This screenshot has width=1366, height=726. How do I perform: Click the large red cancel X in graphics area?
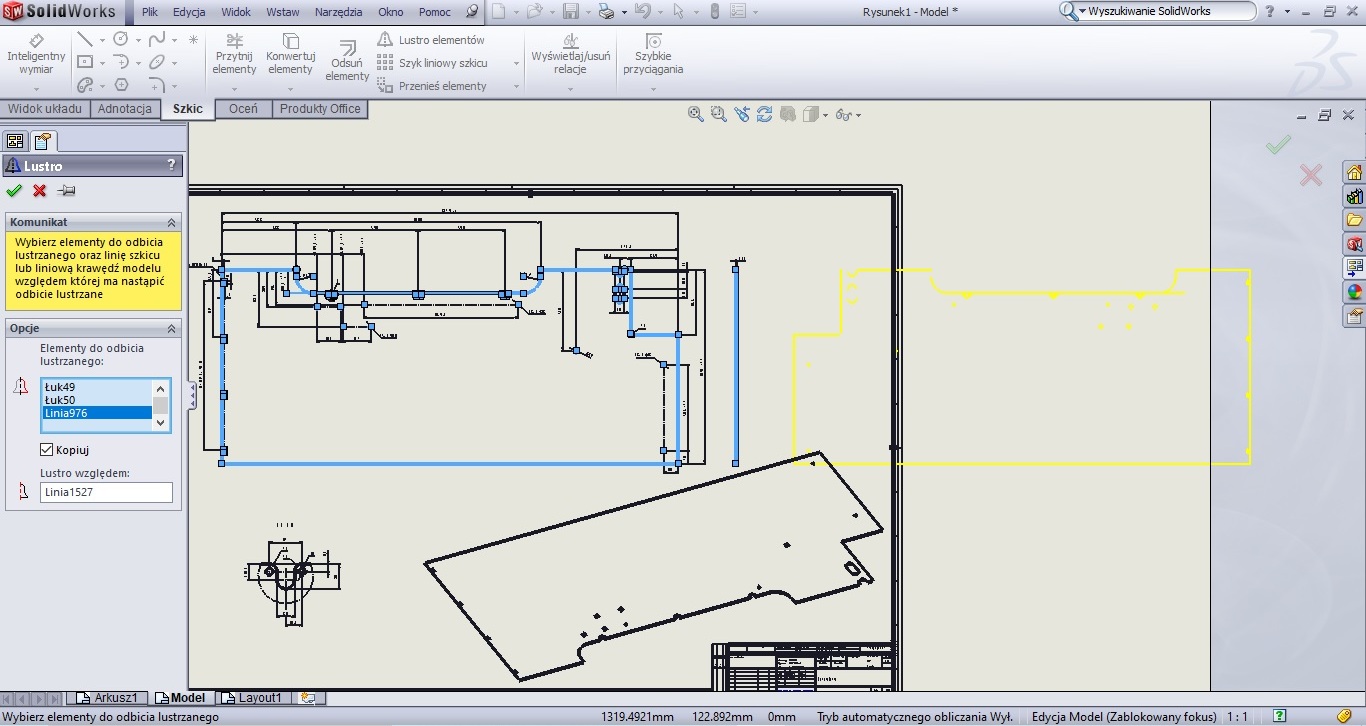point(1310,176)
